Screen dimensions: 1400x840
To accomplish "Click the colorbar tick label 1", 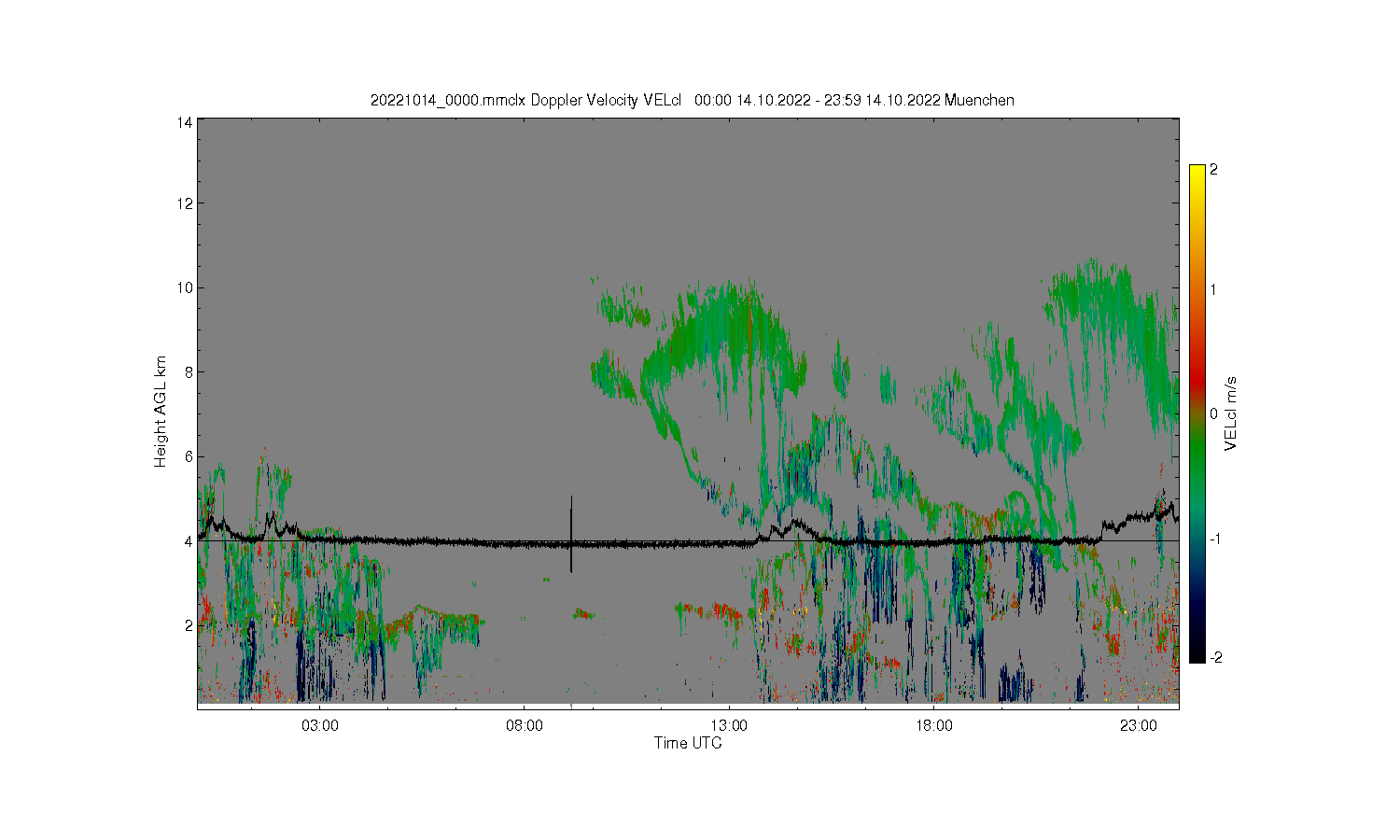I will point(1213,289).
